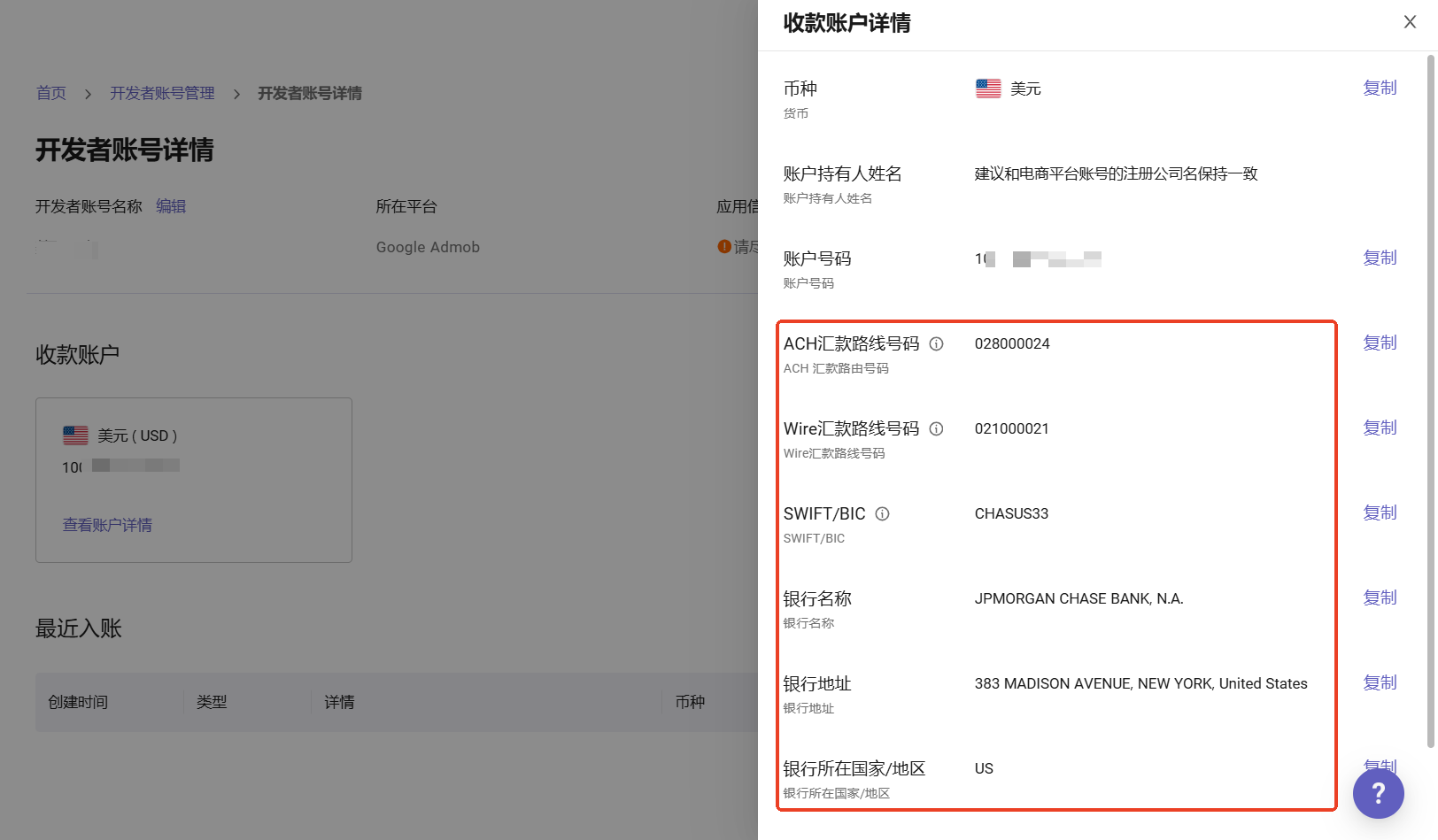Viewport: 1438px width, 840px height.
Task: Copy the 币种 currency value
Action: point(1380,88)
